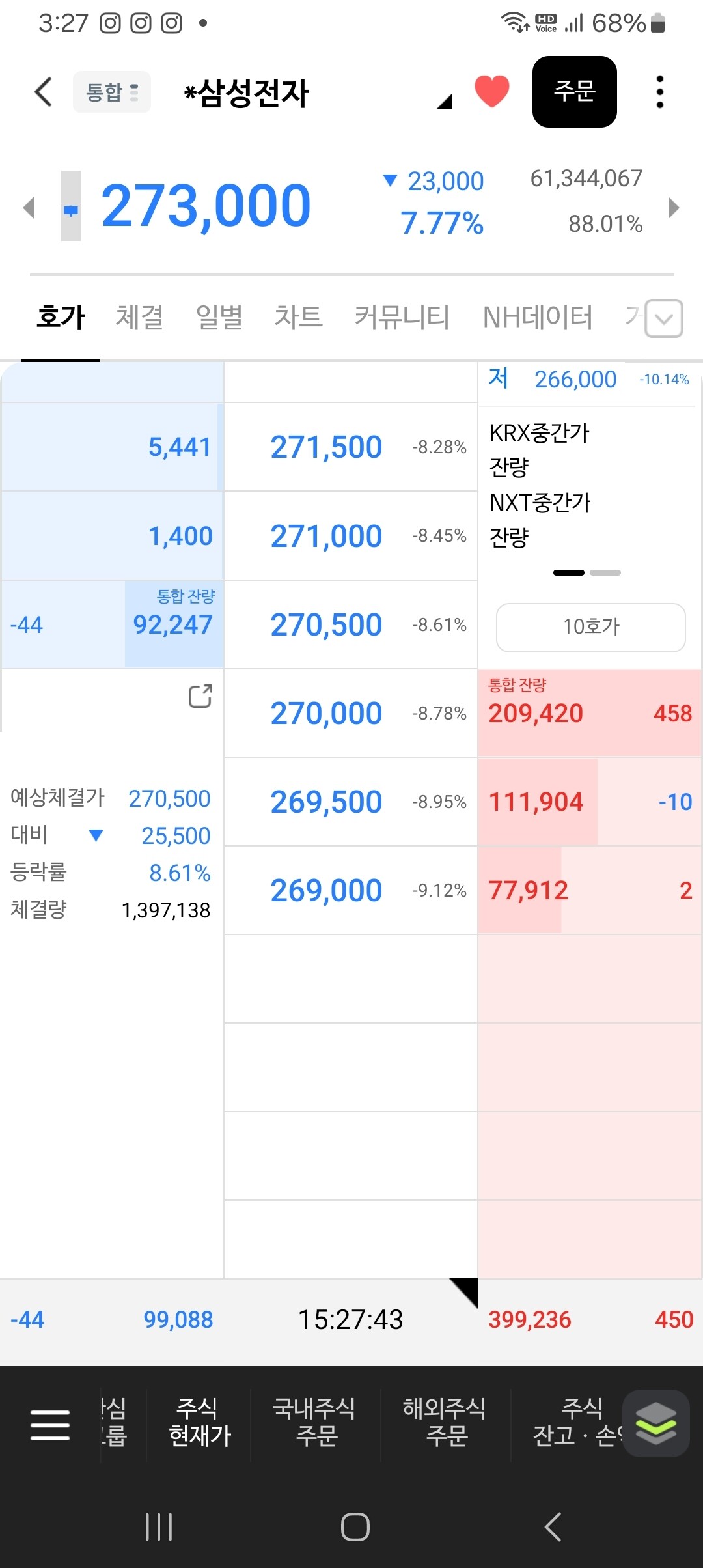Open 국내주식 주문 from bottom bar
Viewport: 703px width, 1568px height.
coord(315,1421)
